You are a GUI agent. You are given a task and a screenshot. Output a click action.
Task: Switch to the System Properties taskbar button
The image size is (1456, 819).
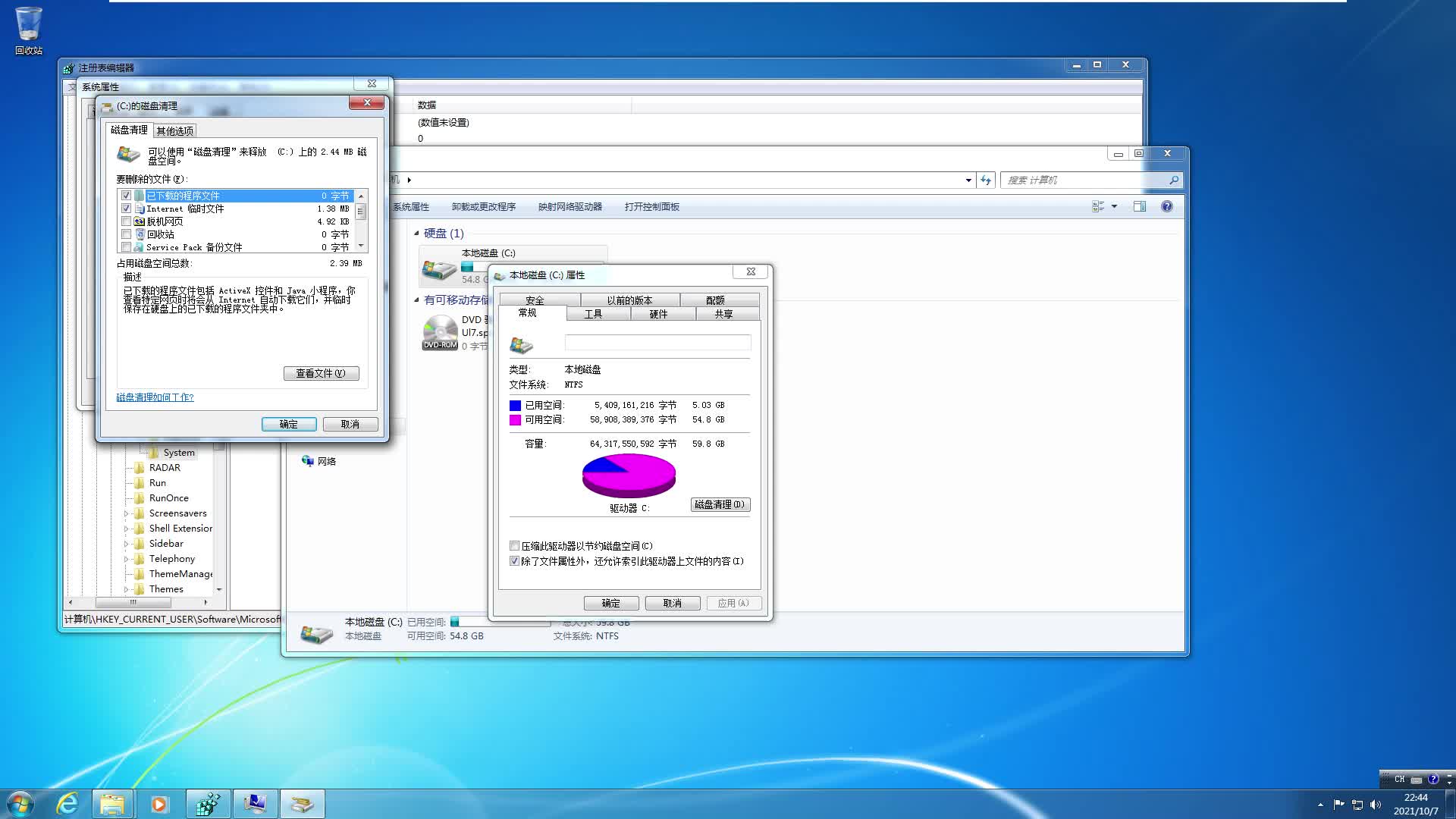(x=255, y=804)
